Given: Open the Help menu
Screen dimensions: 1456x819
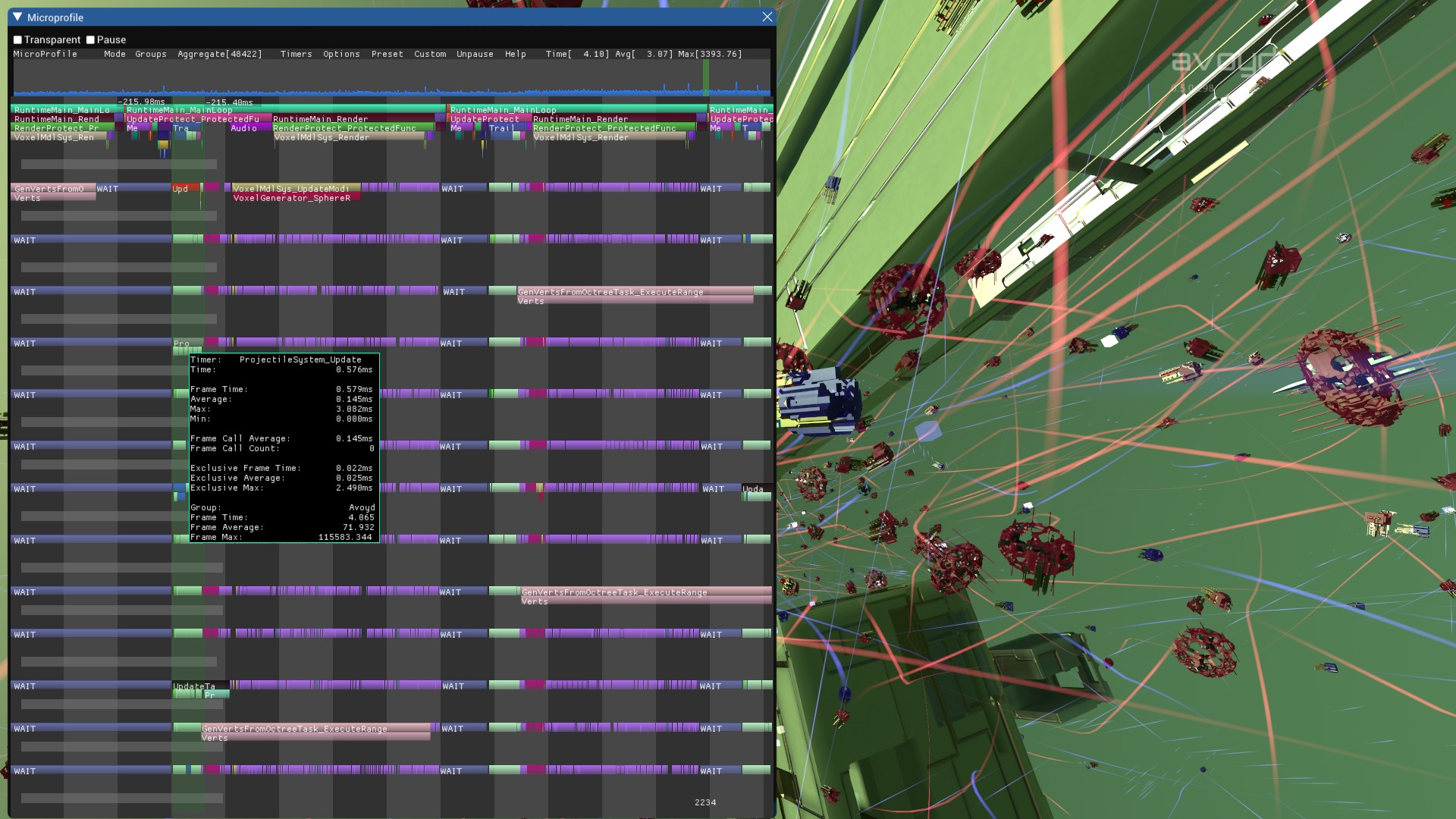Looking at the screenshot, I should [x=515, y=54].
